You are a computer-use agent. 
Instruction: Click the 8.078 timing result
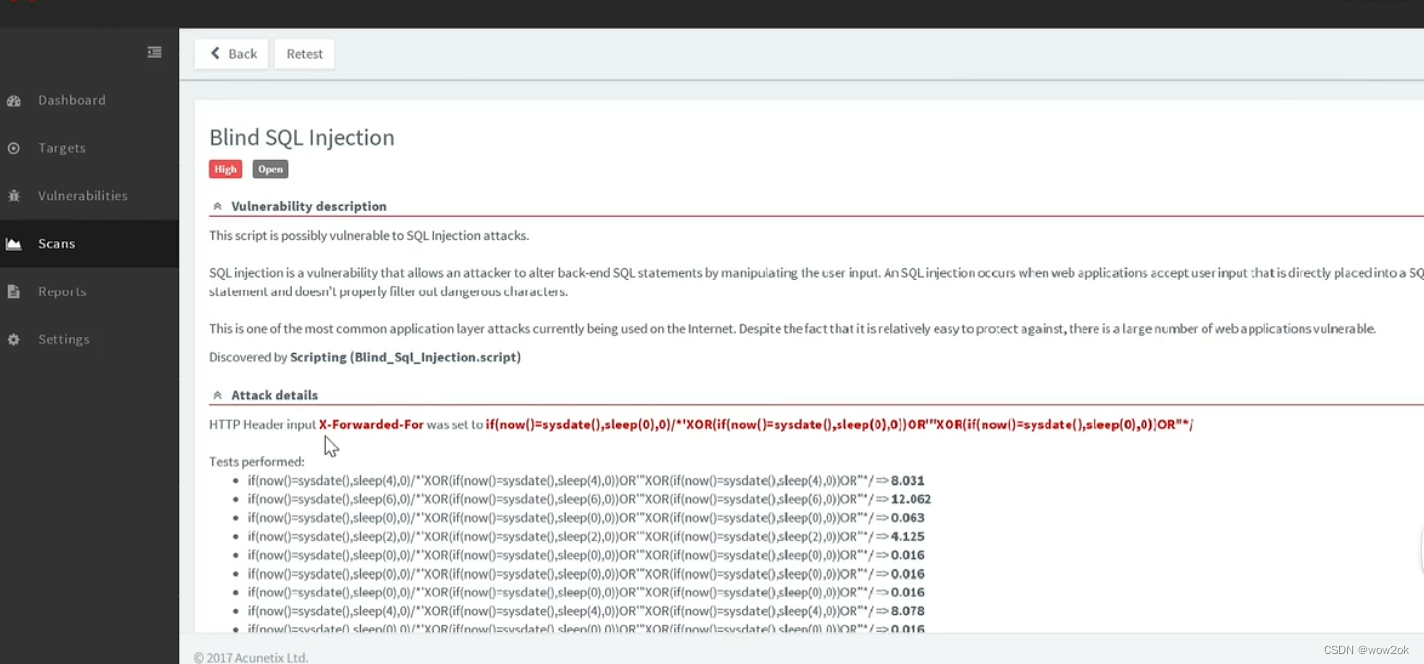908,611
